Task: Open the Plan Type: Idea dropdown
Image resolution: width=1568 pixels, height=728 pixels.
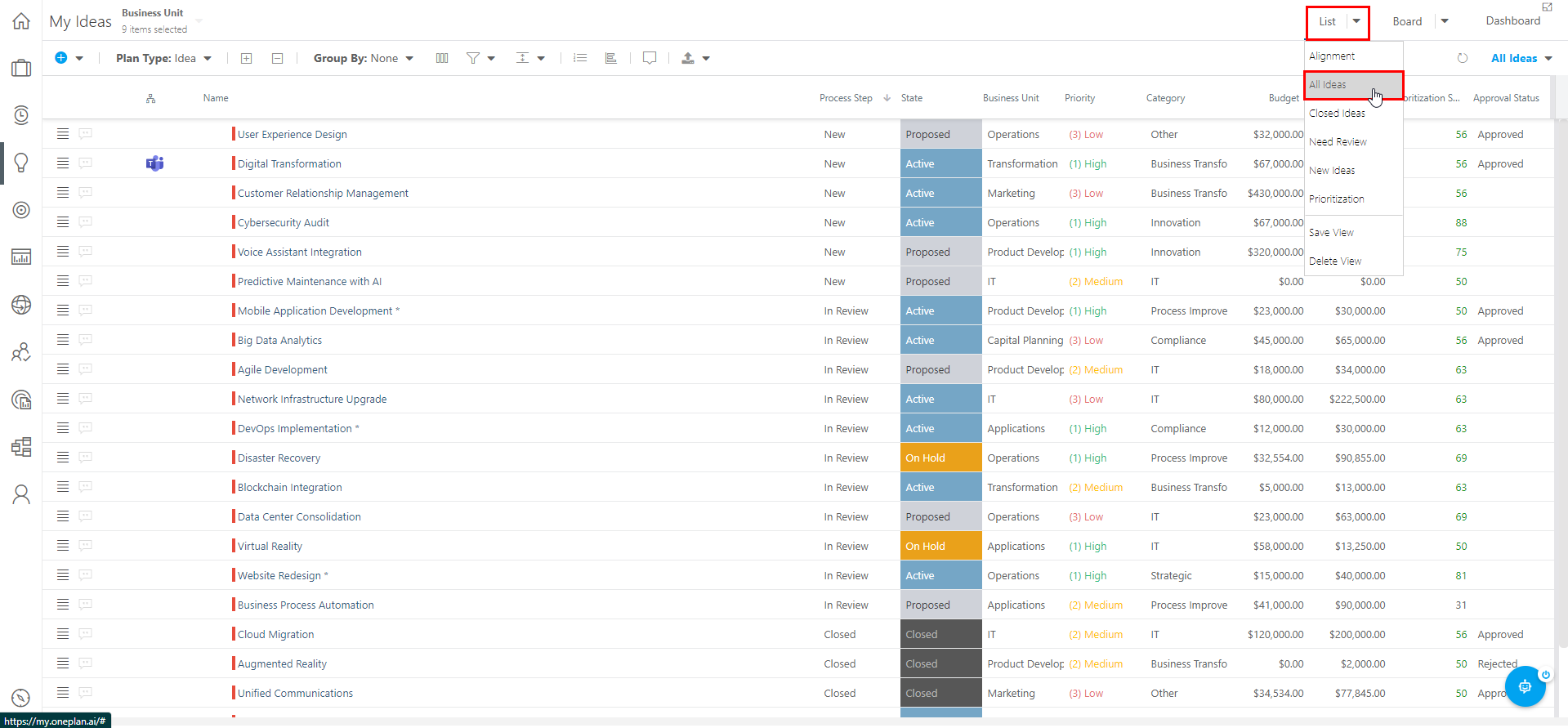Action: tap(163, 58)
